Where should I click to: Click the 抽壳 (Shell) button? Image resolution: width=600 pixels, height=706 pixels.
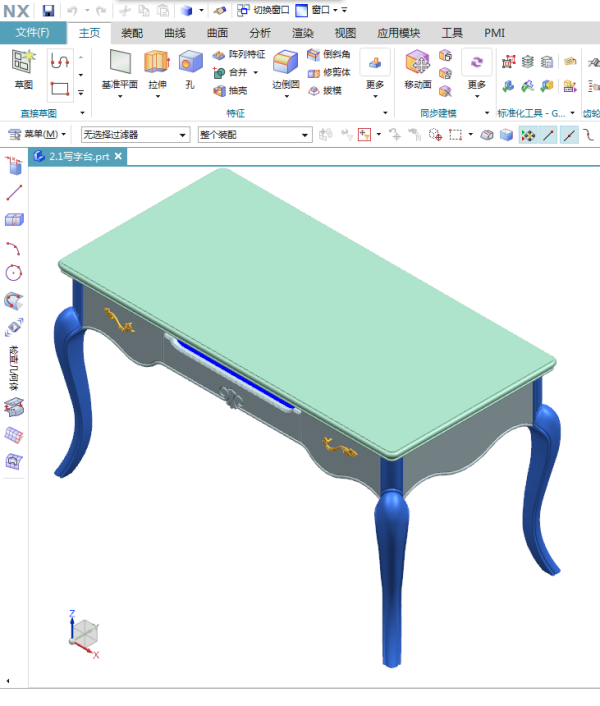pyautogui.click(x=231, y=90)
